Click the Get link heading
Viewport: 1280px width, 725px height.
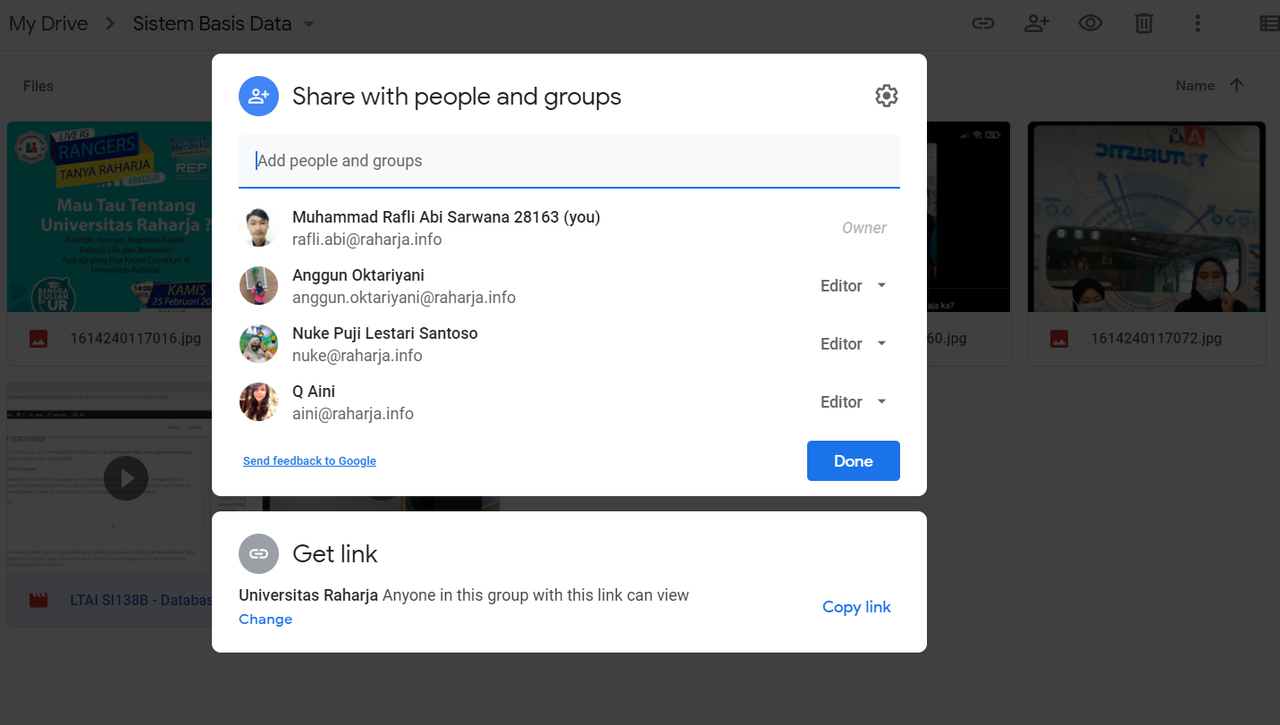coord(335,553)
